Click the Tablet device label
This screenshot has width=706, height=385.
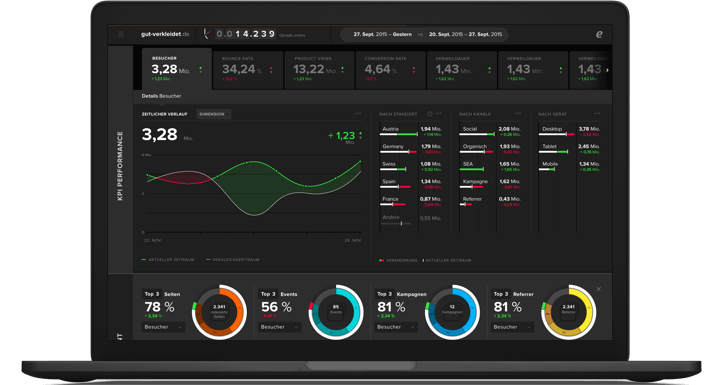click(549, 146)
